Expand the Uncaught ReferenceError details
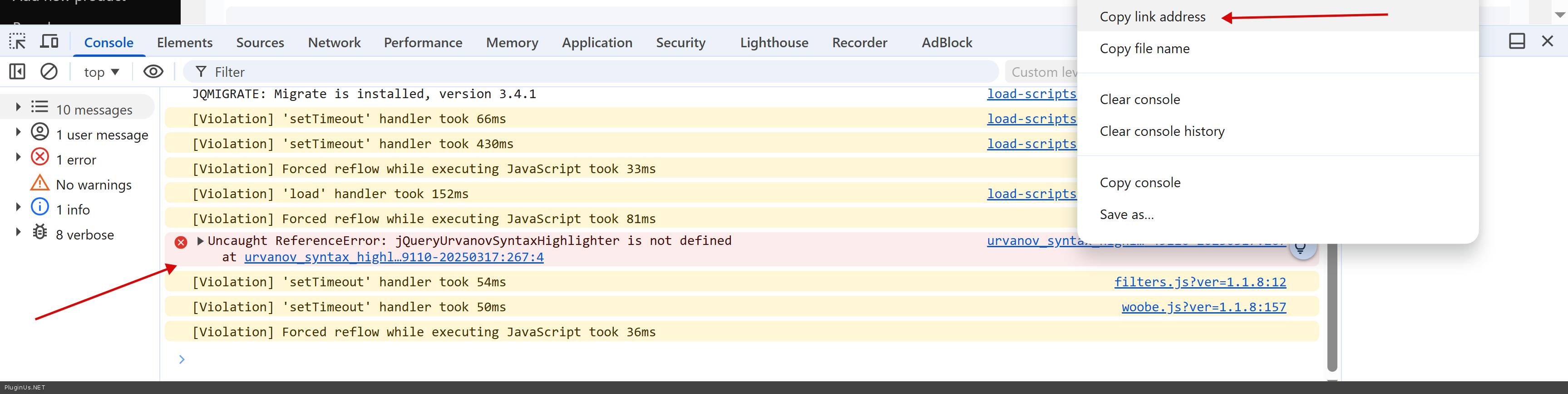1568x394 pixels. tap(200, 241)
